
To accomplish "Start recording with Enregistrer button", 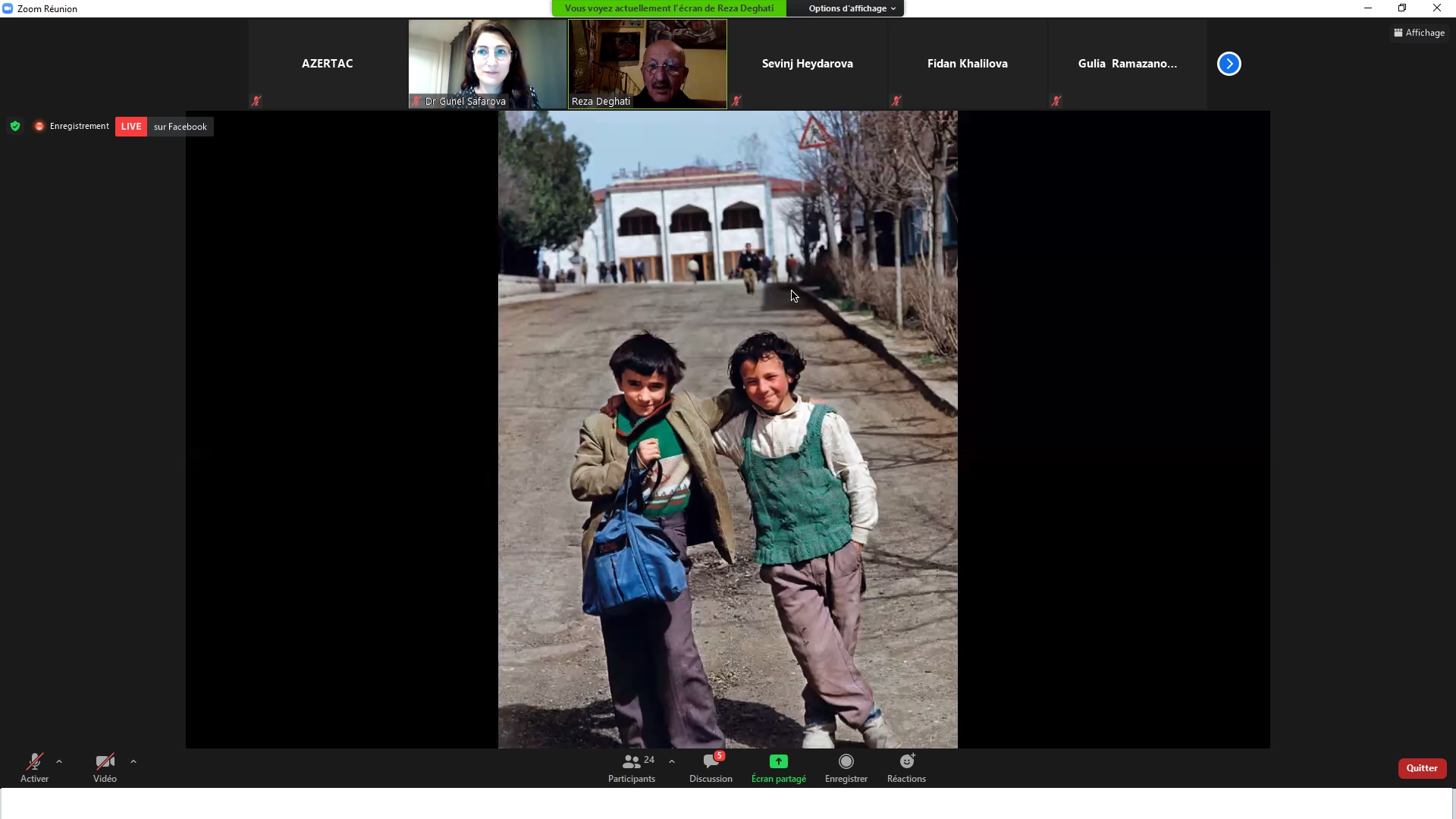I will (846, 767).
